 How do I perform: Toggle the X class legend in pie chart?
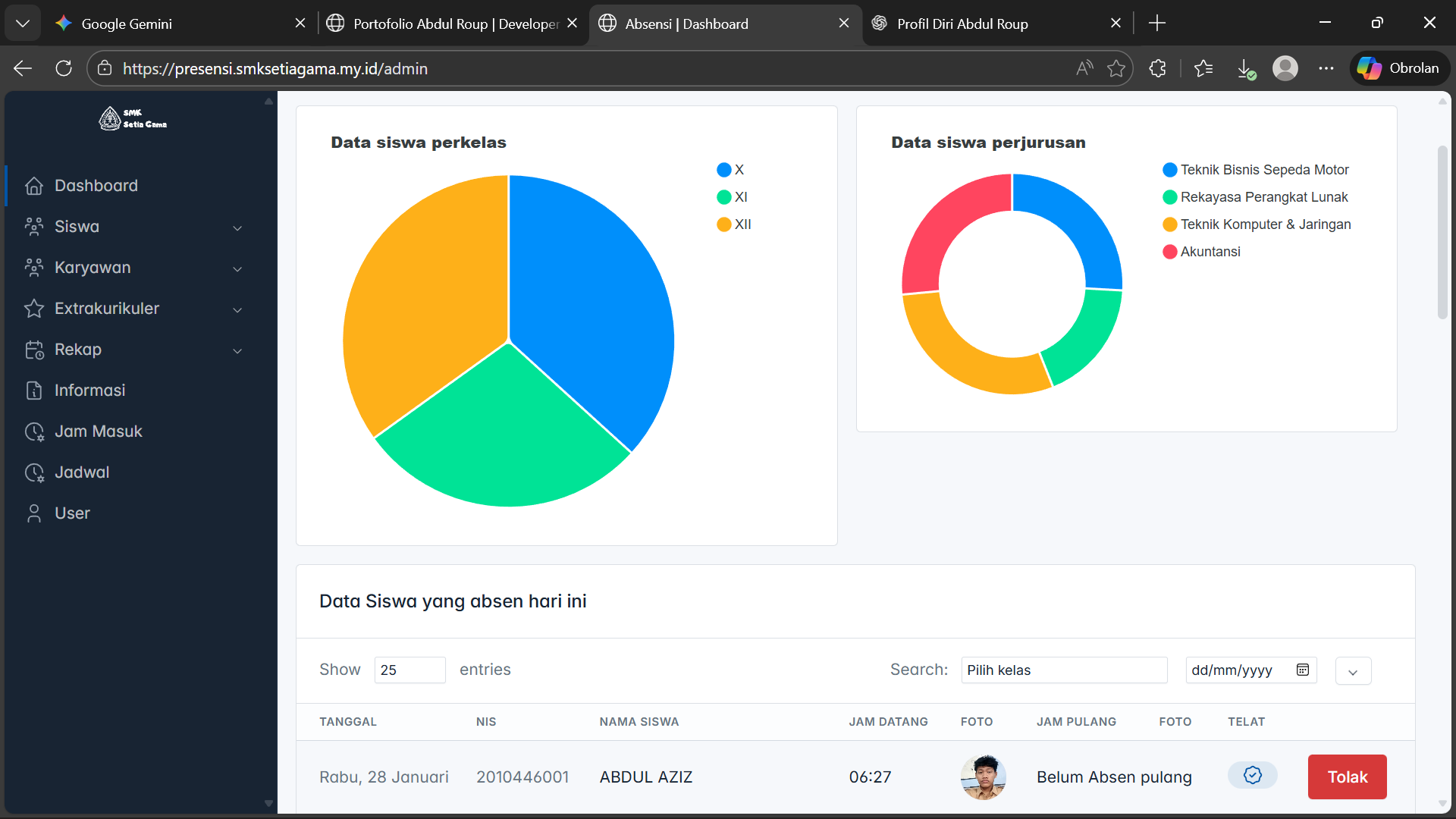731,170
